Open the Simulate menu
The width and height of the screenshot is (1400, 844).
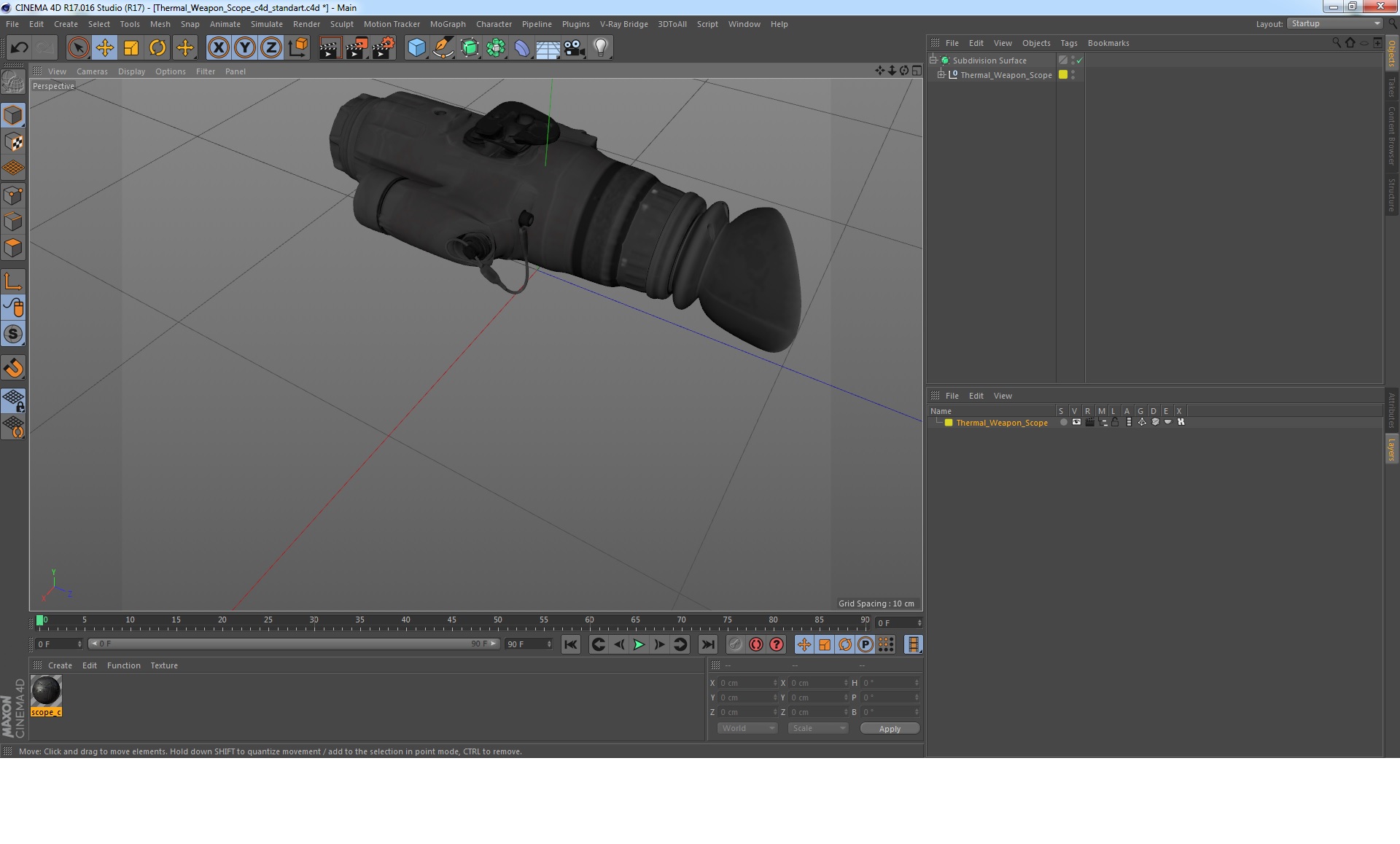click(x=267, y=24)
